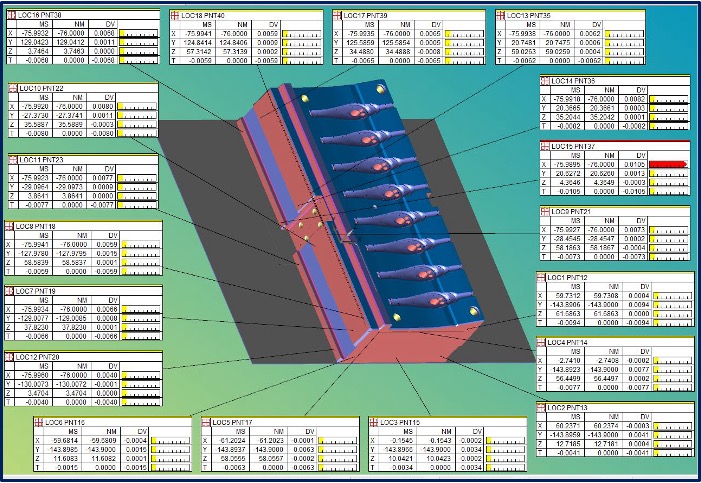Viewport: 701px width, 483px height.
Task: Click the 125.5854 nominal value in LOC17 PNT39
Action: [x=397, y=42]
